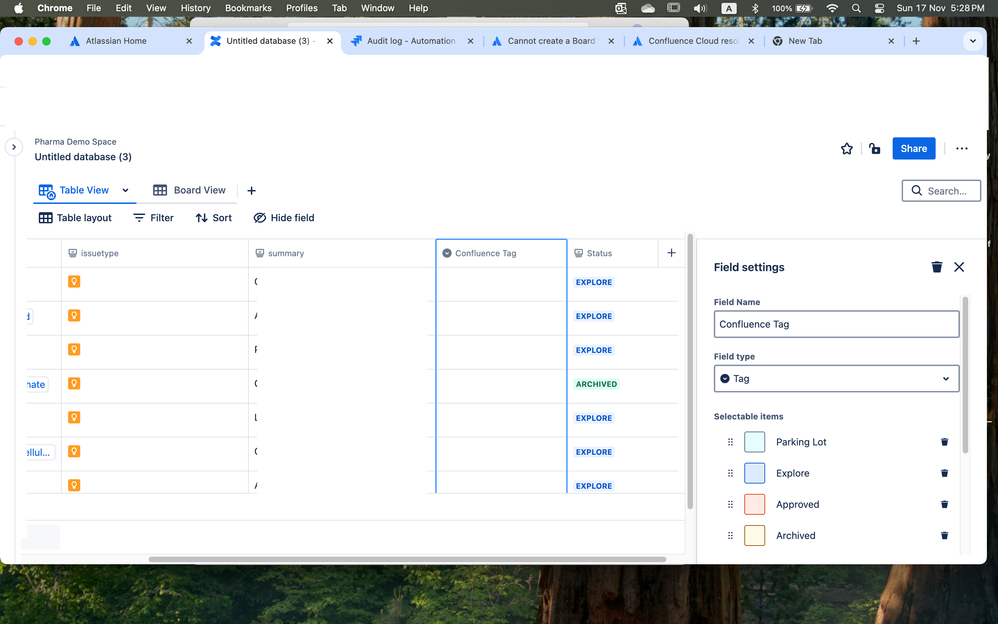Screen dimensions: 998x624
Task: Open the Profiles menu in menu bar
Action: [302, 8]
